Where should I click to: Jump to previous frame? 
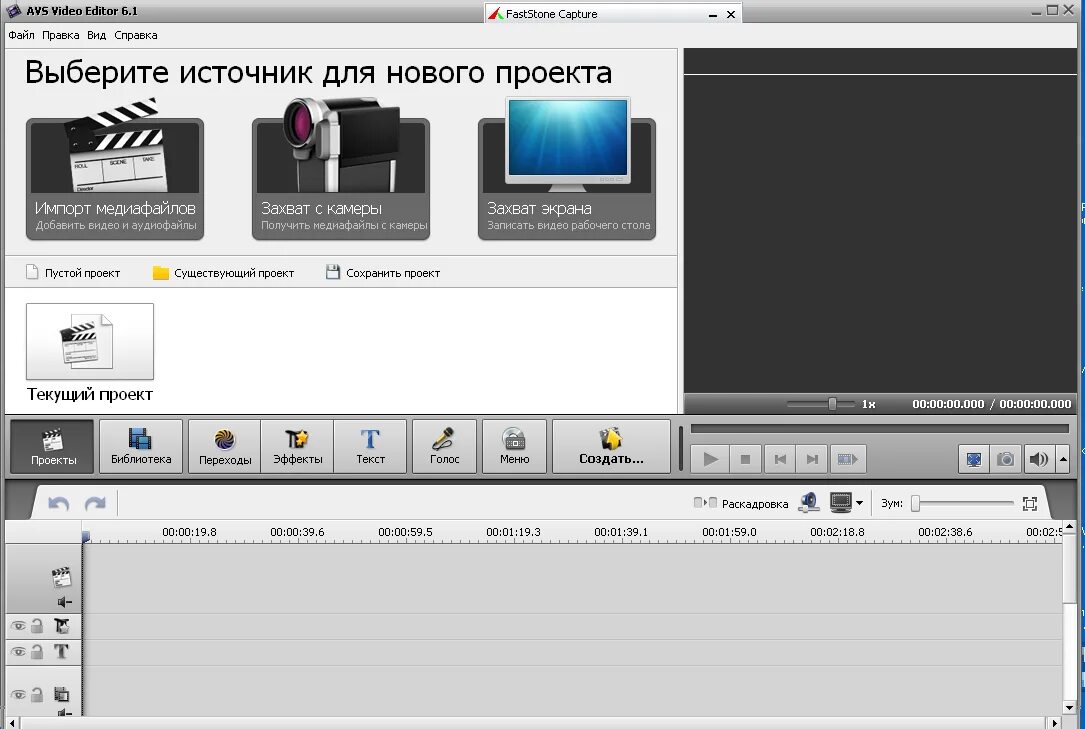coord(780,459)
